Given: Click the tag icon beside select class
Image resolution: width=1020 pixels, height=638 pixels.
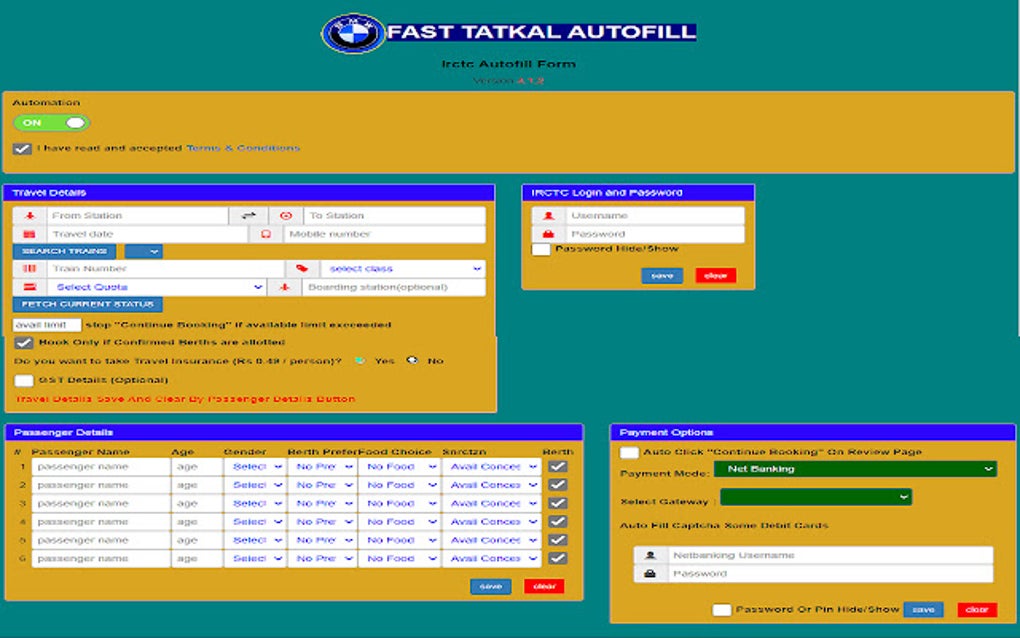Looking at the screenshot, I should 303,268.
